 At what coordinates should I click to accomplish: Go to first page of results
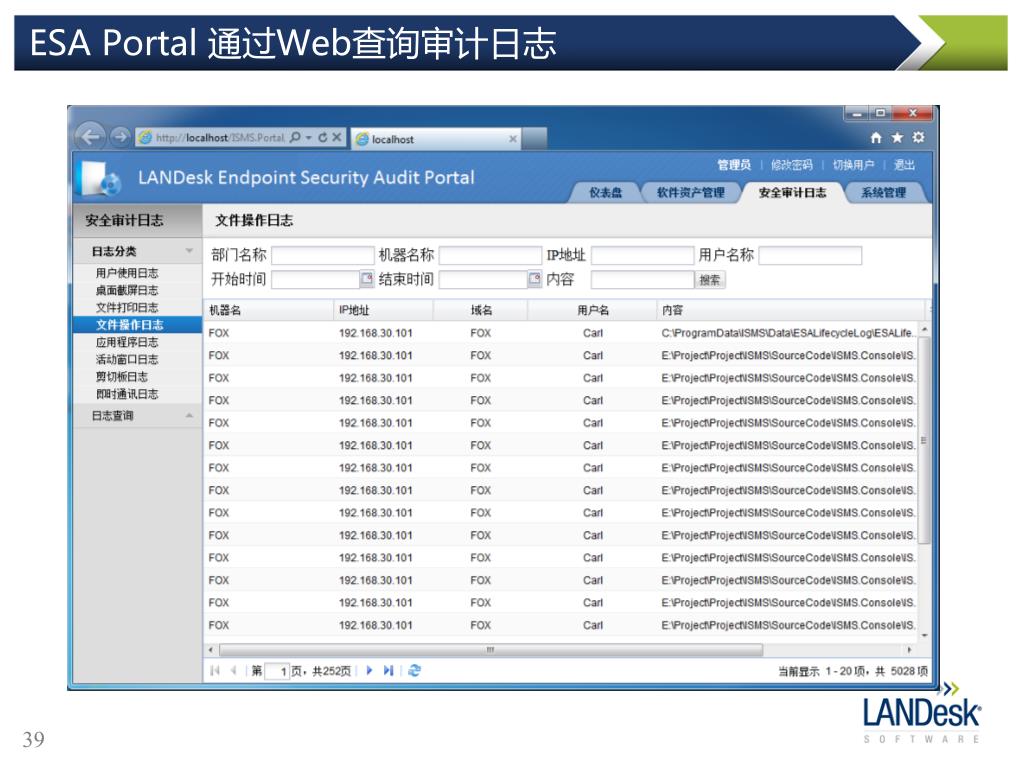click(215, 671)
